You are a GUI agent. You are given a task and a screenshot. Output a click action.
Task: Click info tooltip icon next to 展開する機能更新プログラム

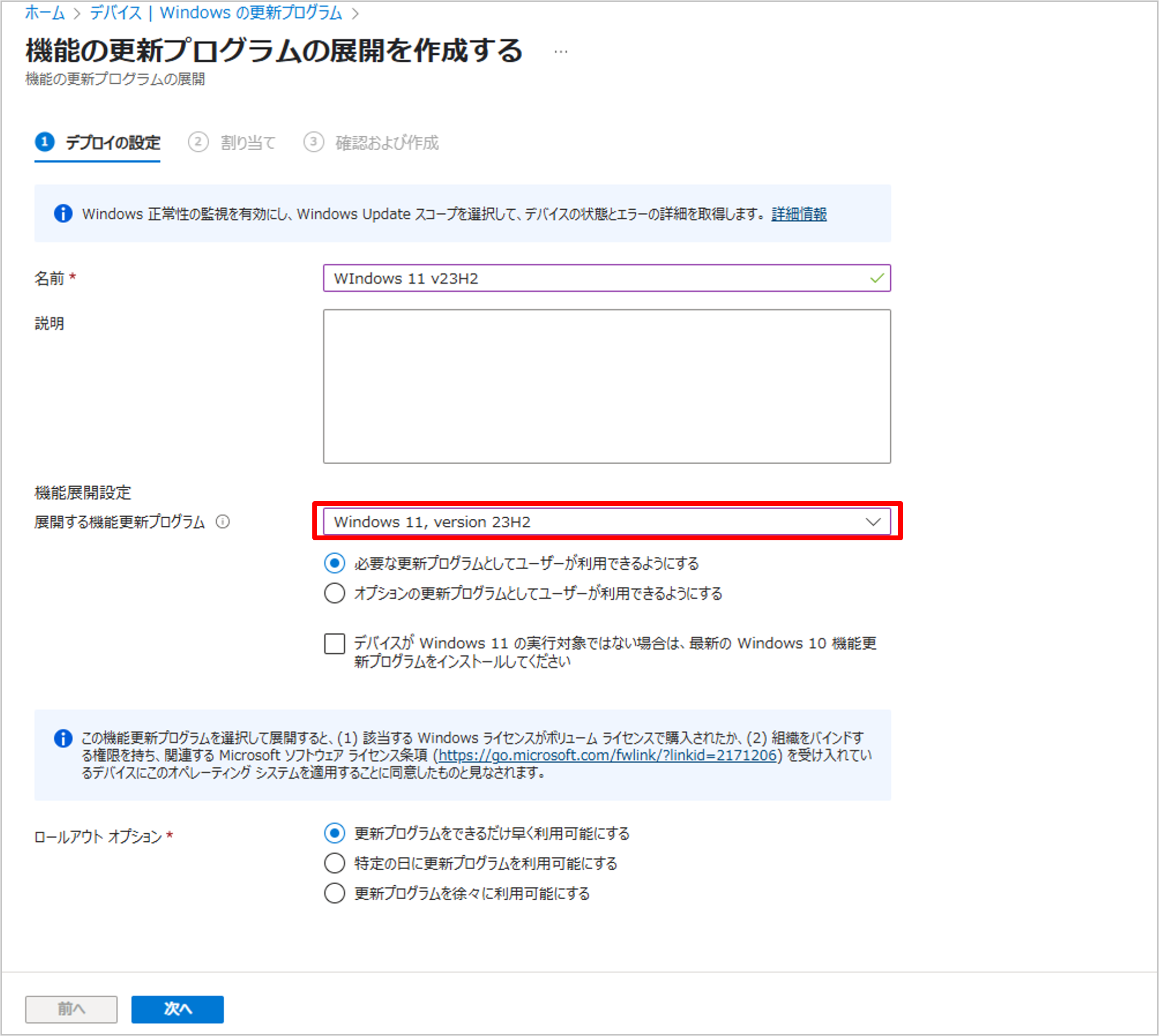(223, 521)
